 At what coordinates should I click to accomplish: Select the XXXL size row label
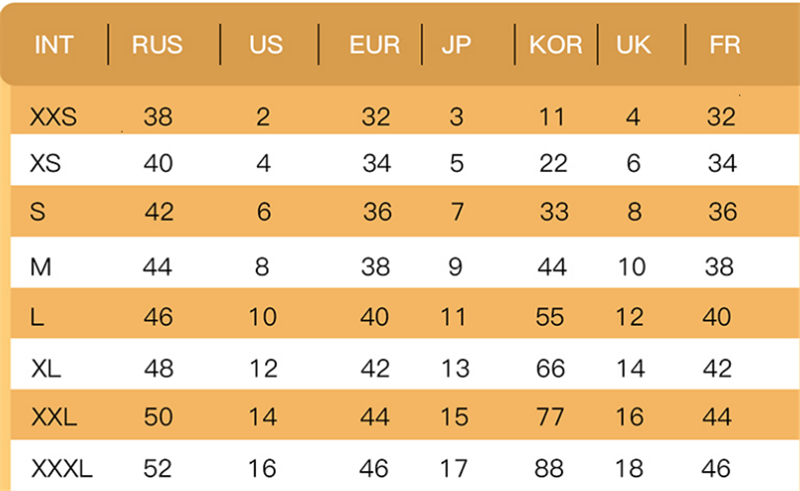coord(62,468)
